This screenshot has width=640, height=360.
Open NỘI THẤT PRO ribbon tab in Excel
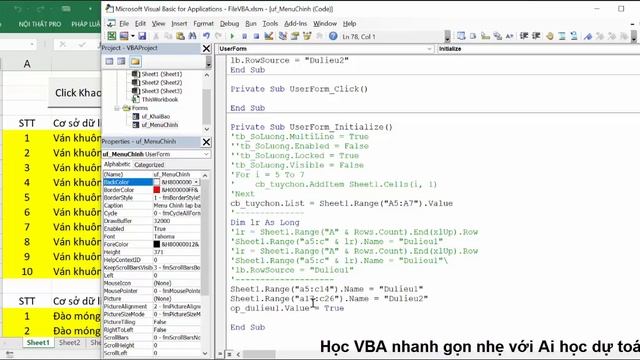tap(40, 24)
